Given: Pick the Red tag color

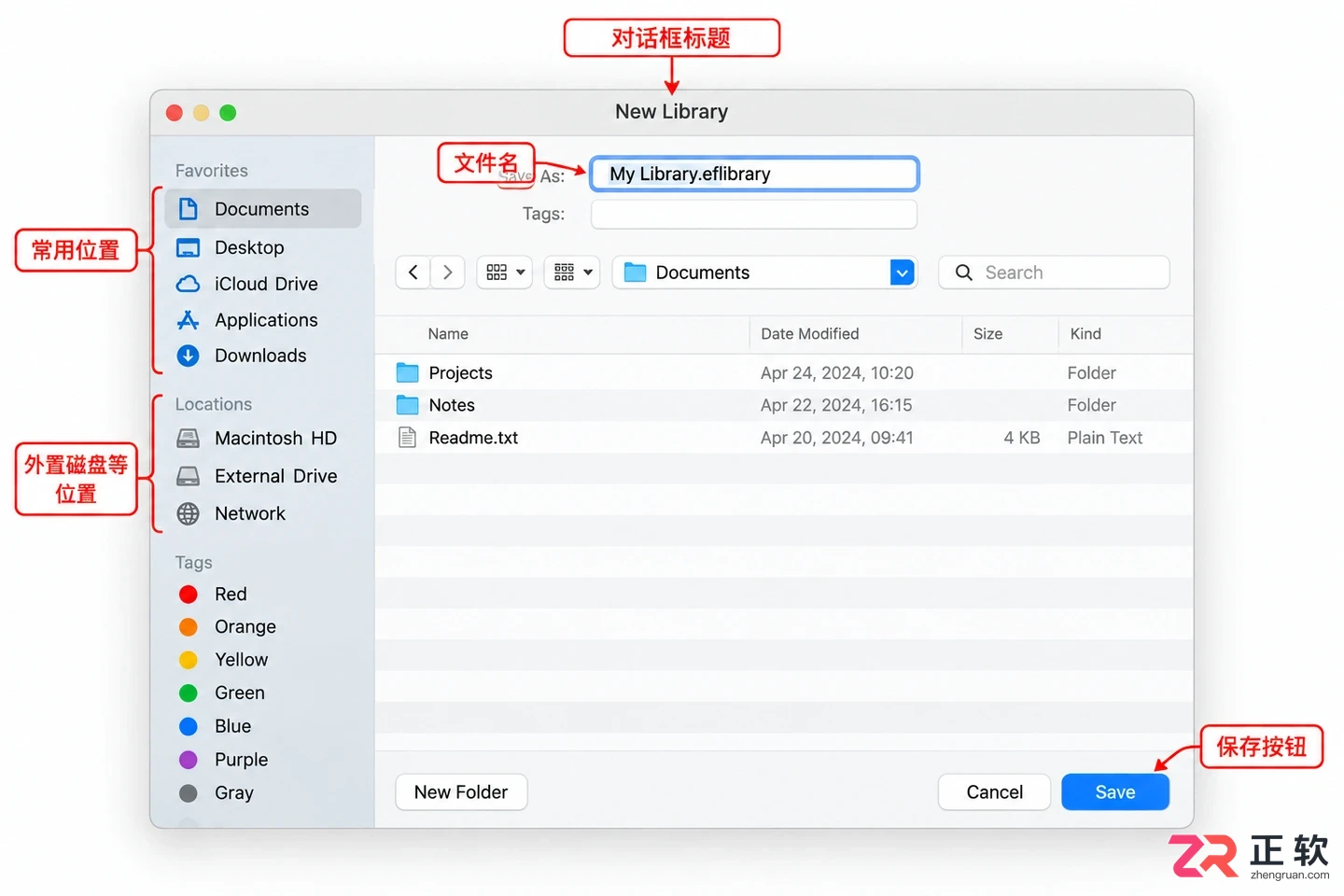Looking at the screenshot, I should 189,595.
